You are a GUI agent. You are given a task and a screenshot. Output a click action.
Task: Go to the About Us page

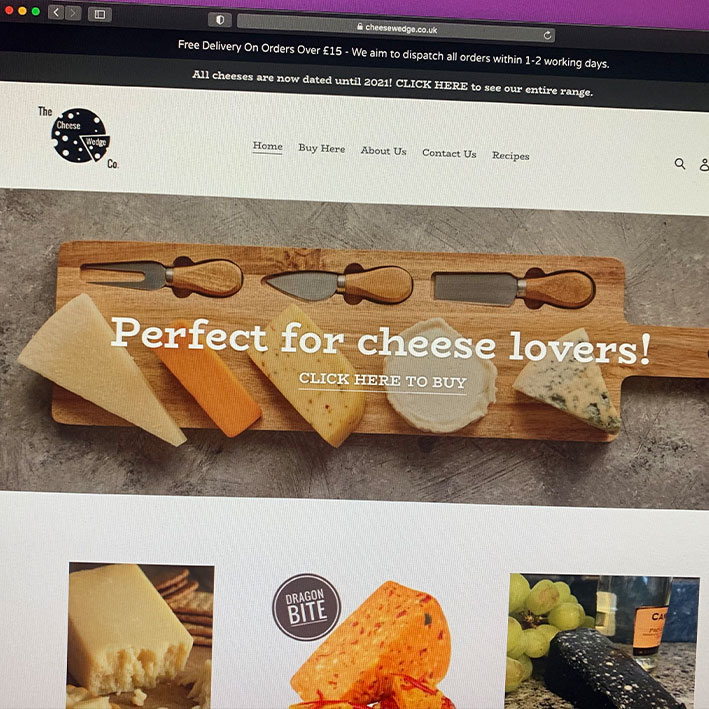click(383, 151)
